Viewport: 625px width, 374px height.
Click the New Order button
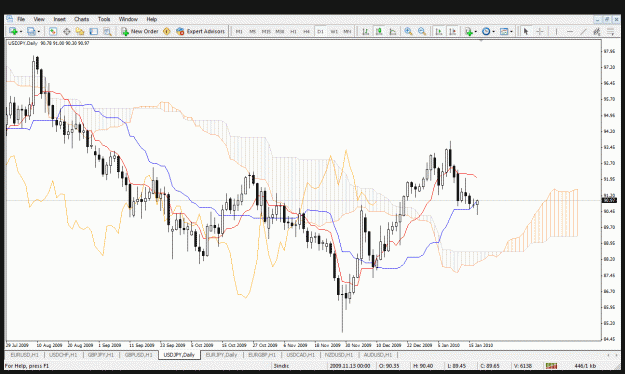[x=140, y=31]
